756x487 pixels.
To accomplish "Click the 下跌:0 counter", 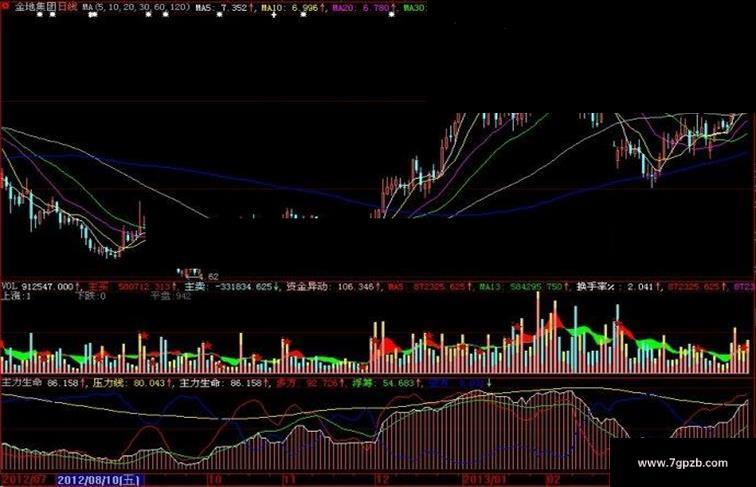I will pyautogui.click(x=92, y=296).
